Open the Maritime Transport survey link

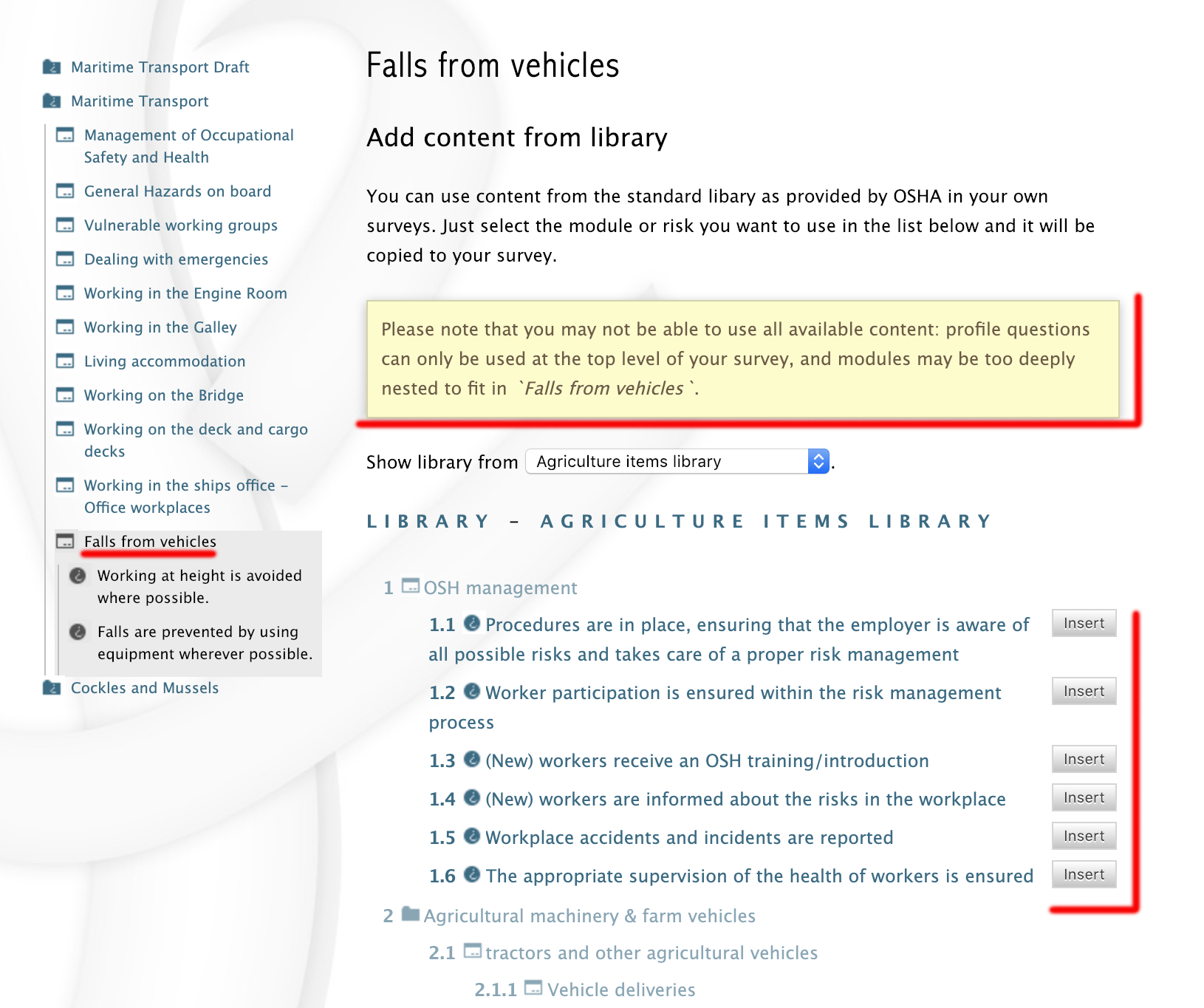[140, 101]
